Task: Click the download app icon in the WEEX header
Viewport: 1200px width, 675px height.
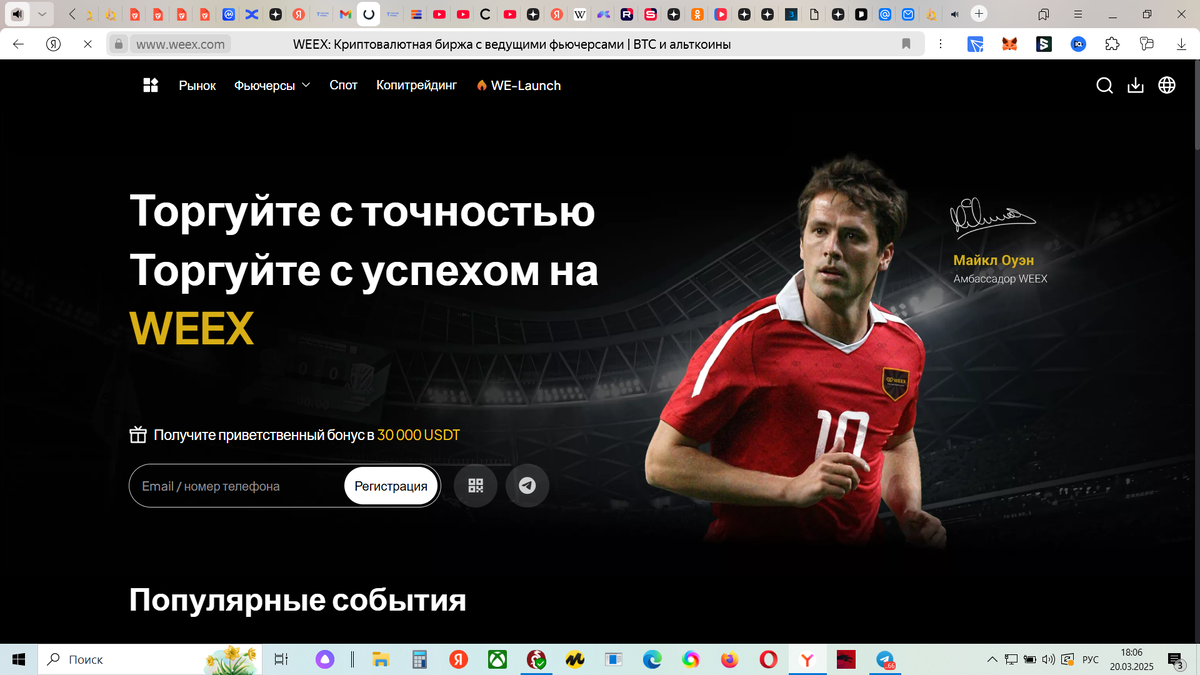Action: click(1135, 85)
